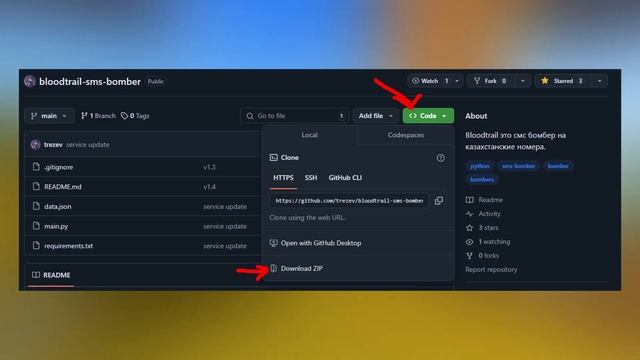The image size is (640, 360).
Task: Click the README.md file icon
Action: pyautogui.click(x=36, y=186)
